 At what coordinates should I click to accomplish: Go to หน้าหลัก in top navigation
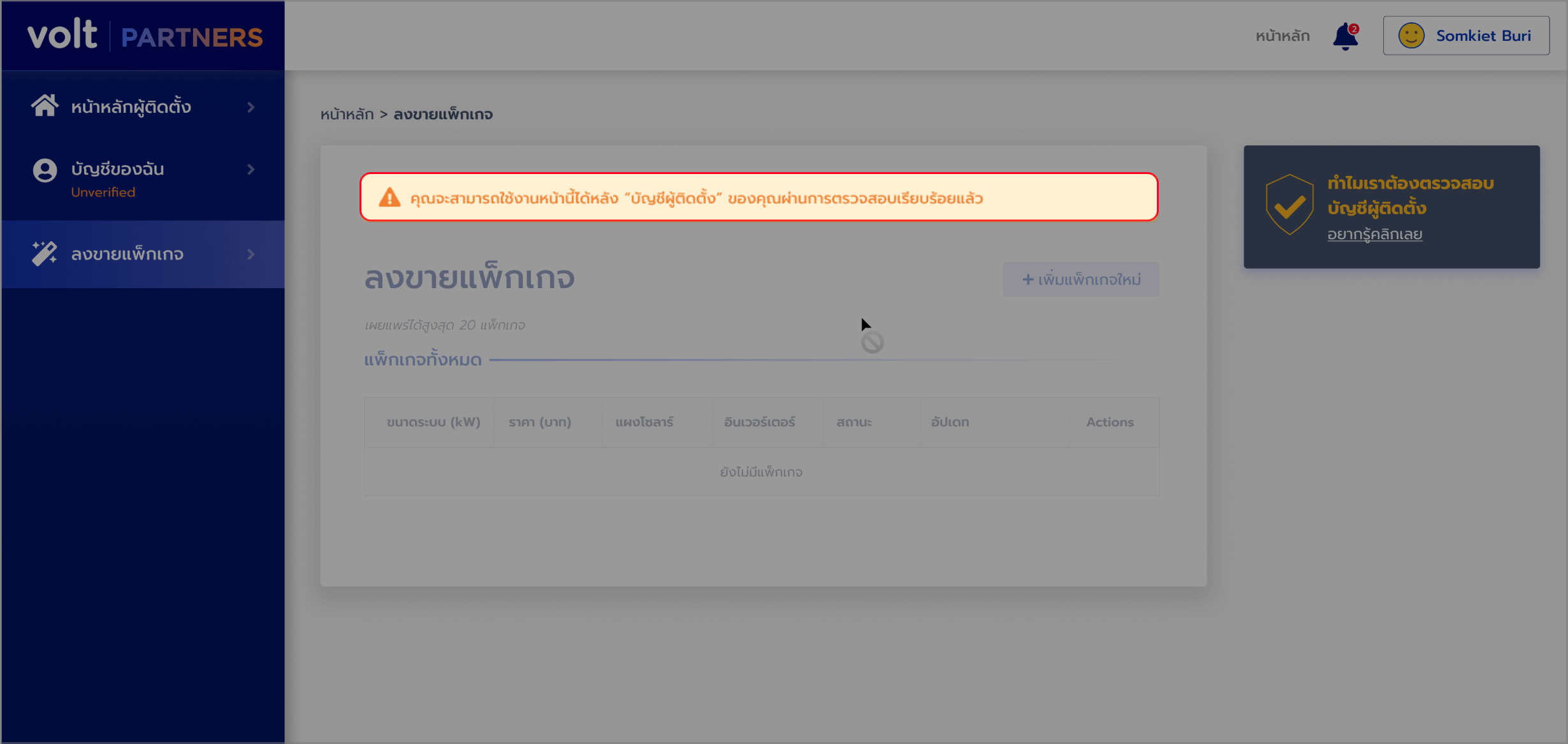click(1282, 36)
